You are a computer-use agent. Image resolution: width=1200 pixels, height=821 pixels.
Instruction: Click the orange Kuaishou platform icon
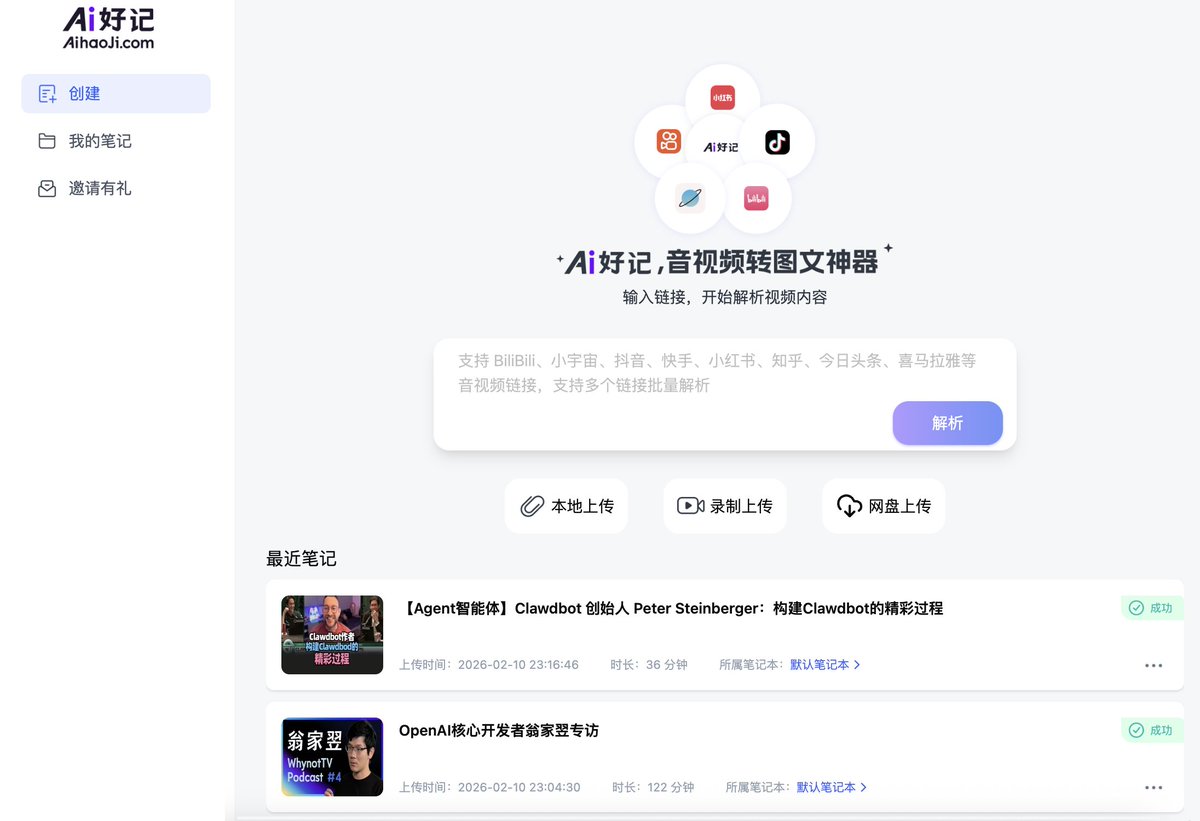pos(669,141)
